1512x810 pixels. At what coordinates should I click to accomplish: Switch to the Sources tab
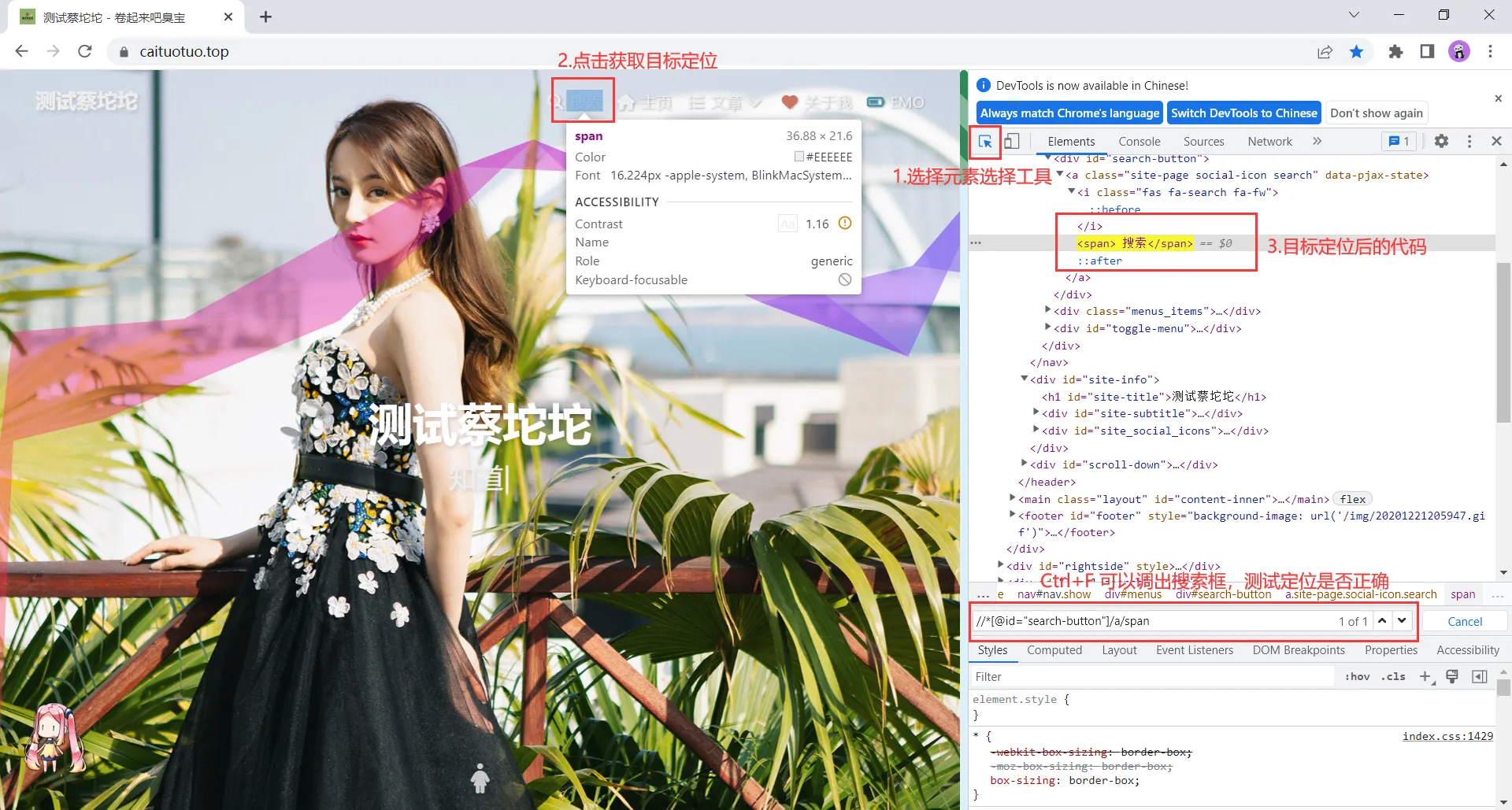pyautogui.click(x=1203, y=141)
